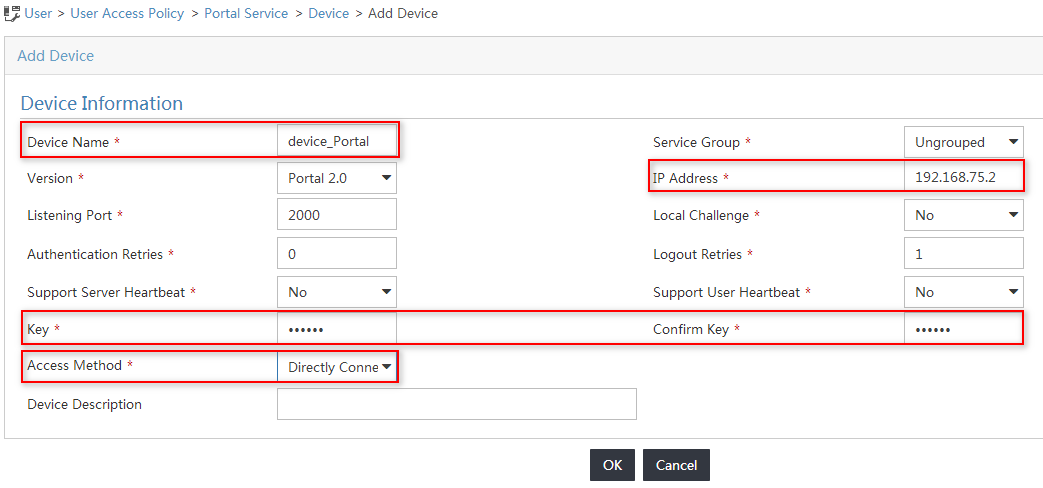Click the breadcrumb navigation icon before User
This screenshot has height=488, width=1043.
[x=12, y=13]
